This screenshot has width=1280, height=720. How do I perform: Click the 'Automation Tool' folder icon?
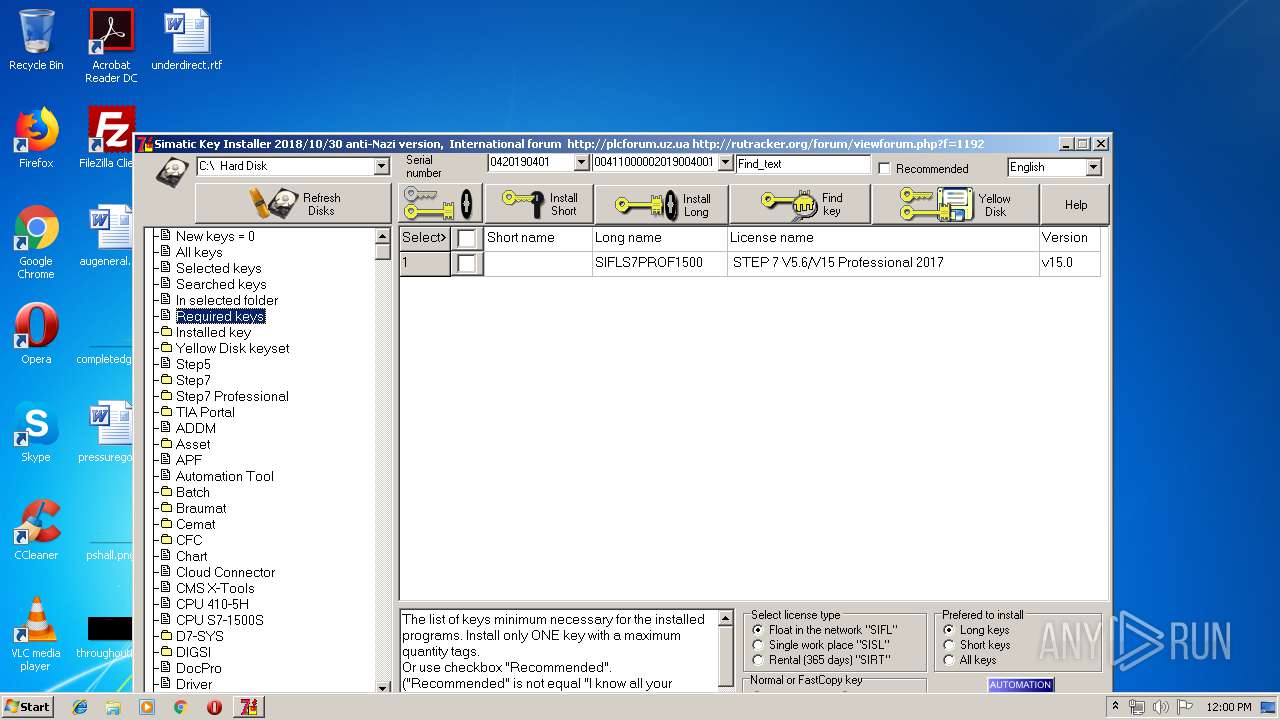click(166, 476)
